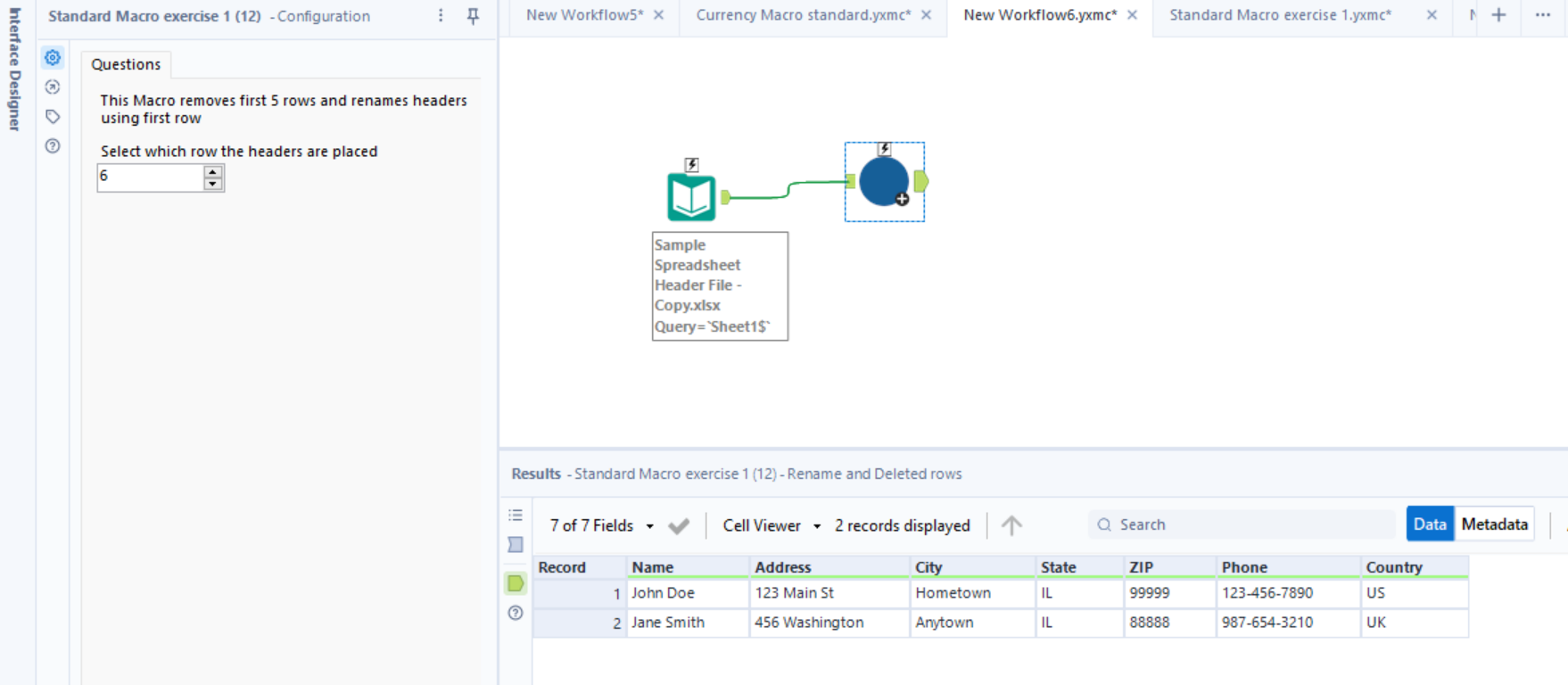The height and width of the screenshot is (685, 1568).
Task: Click the Navigation icon in Configuration sidebar
Action: (x=53, y=87)
